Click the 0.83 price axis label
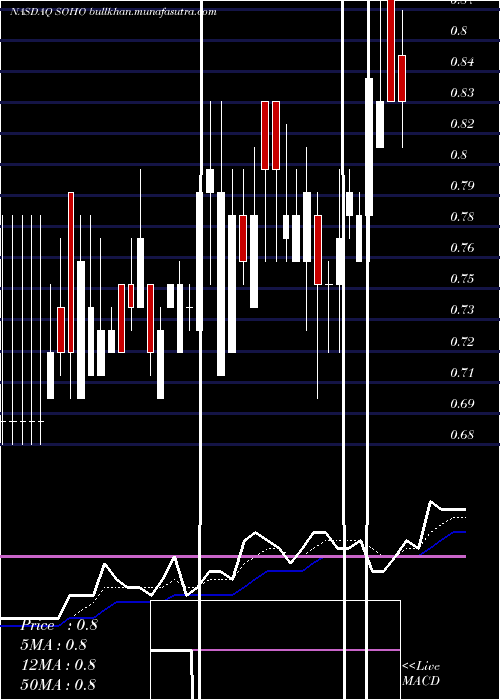This screenshot has width=500, height=700. pos(462,93)
